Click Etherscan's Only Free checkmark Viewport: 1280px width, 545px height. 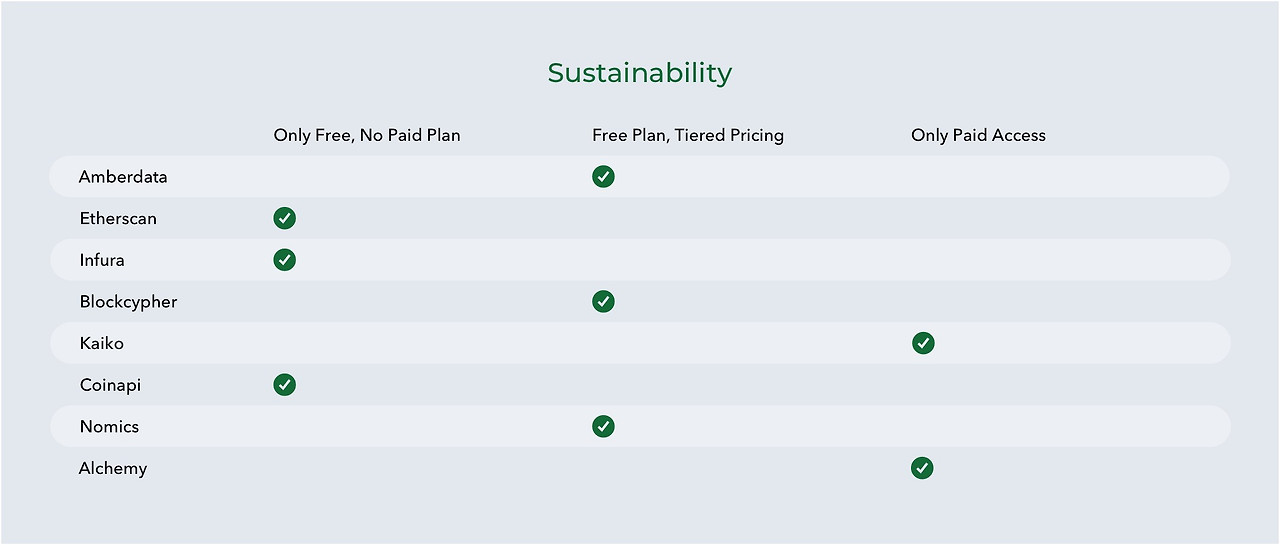[285, 218]
